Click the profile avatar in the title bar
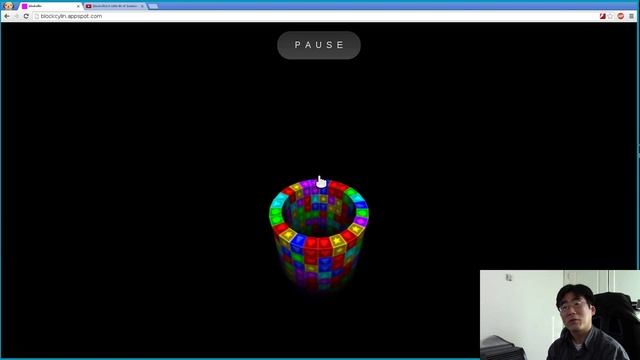640x360 pixels. pyautogui.click(x=8, y=6)
